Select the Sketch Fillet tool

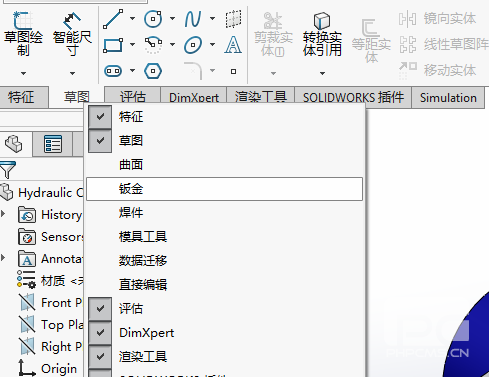(x=193, y=71)
